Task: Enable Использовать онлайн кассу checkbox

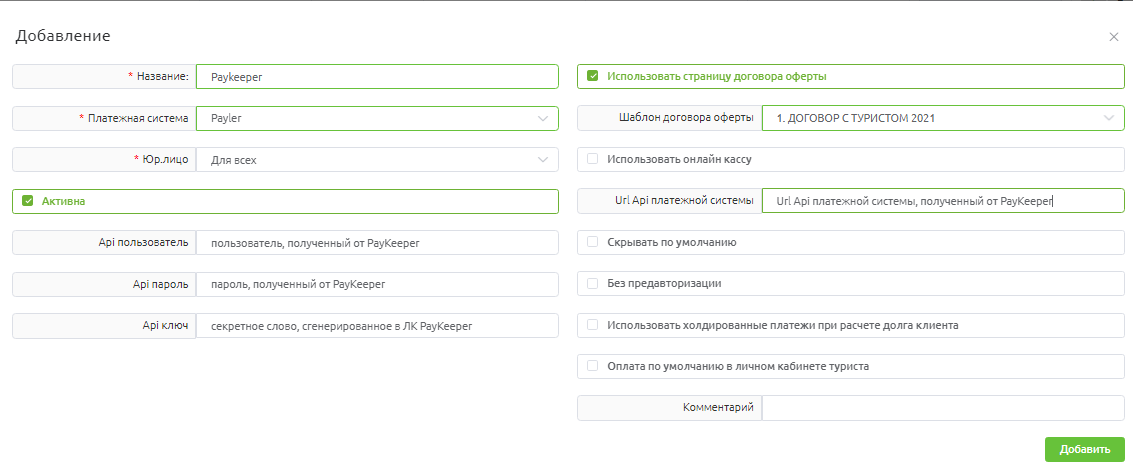Action: pyautogui.click(x=593, y=159)
